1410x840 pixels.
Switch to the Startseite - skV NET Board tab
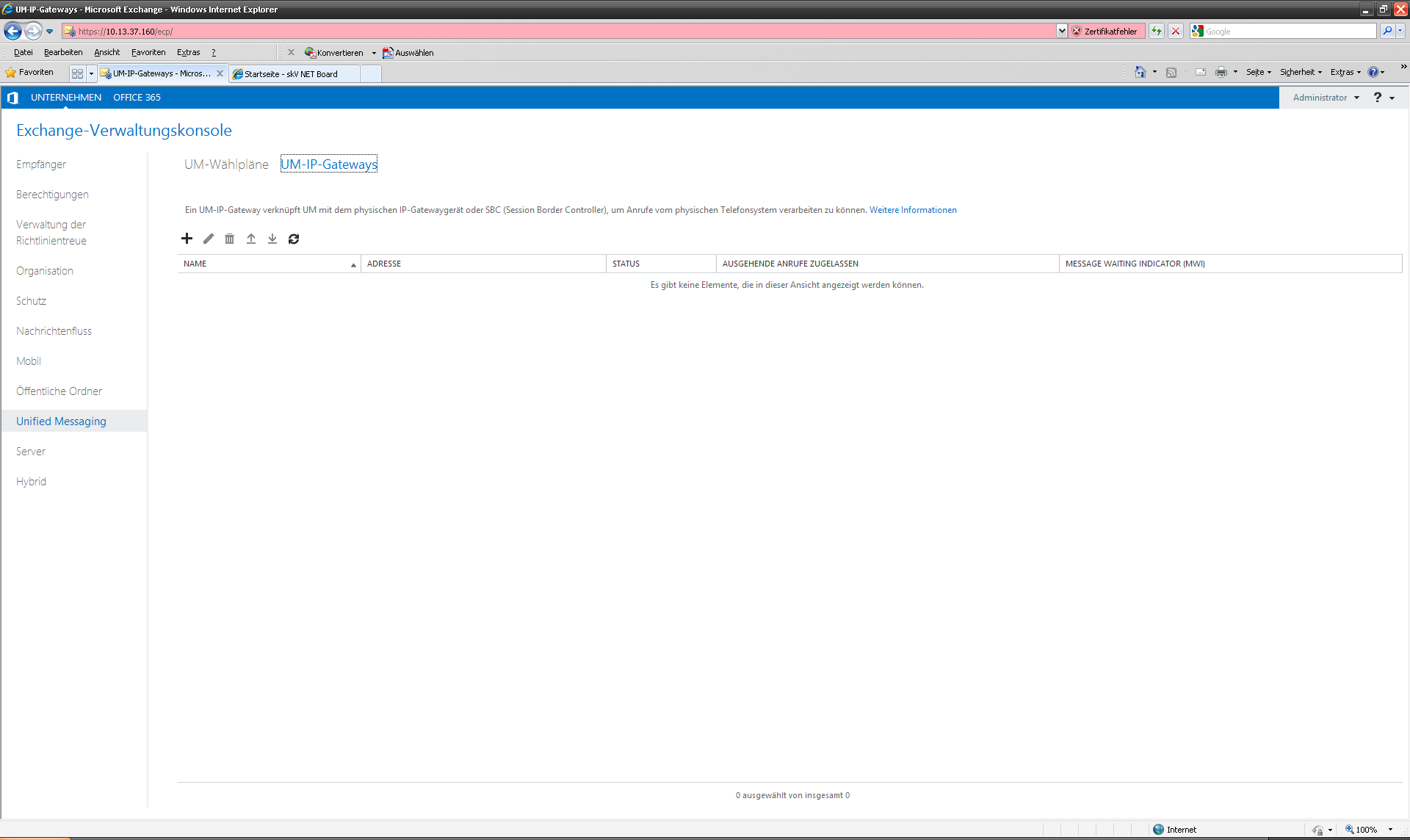point(291,73)
